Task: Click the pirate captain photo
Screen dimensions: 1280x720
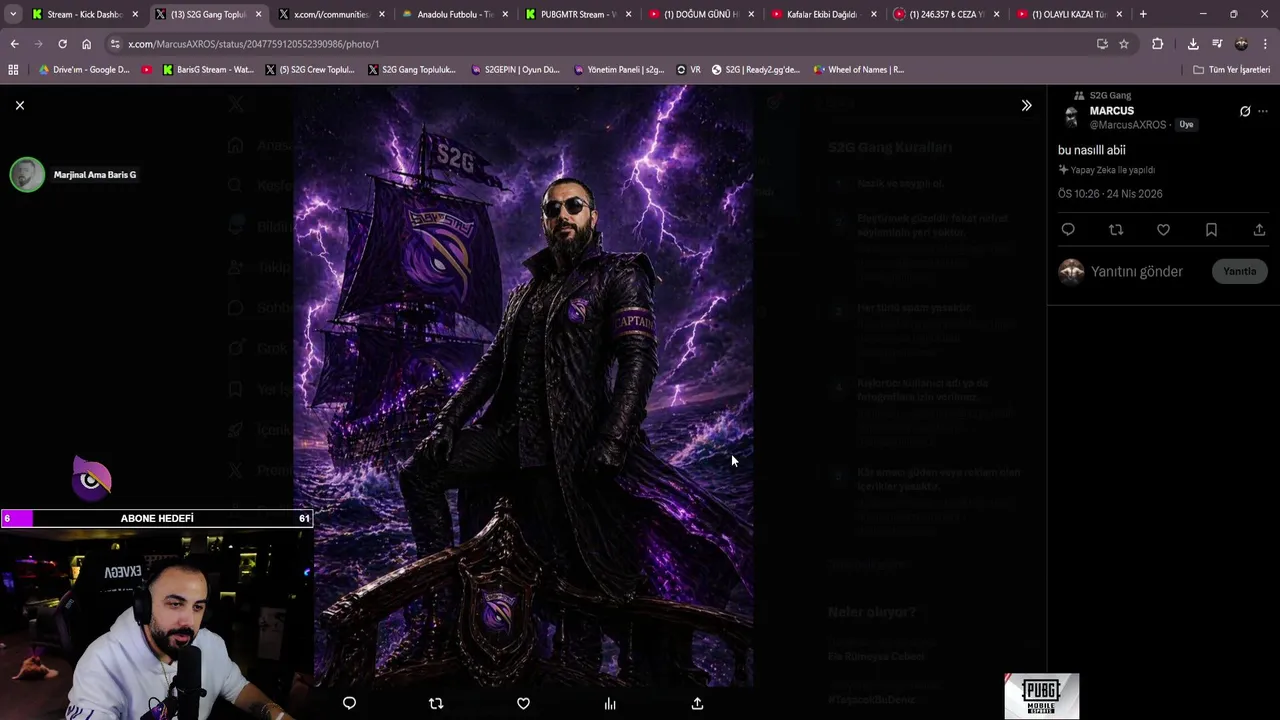Action: pos(523,386)
